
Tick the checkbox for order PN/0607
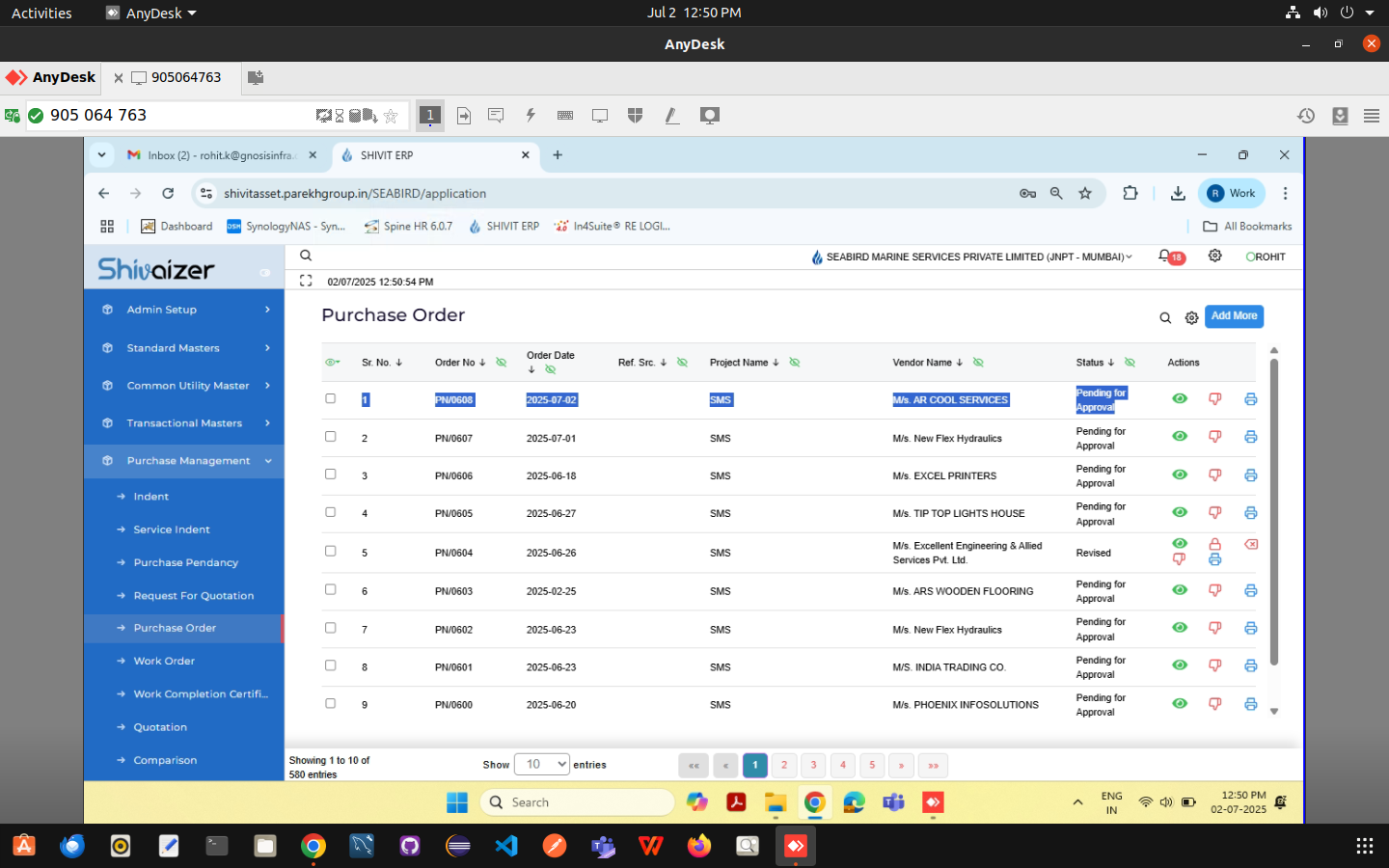pos(331,437)
